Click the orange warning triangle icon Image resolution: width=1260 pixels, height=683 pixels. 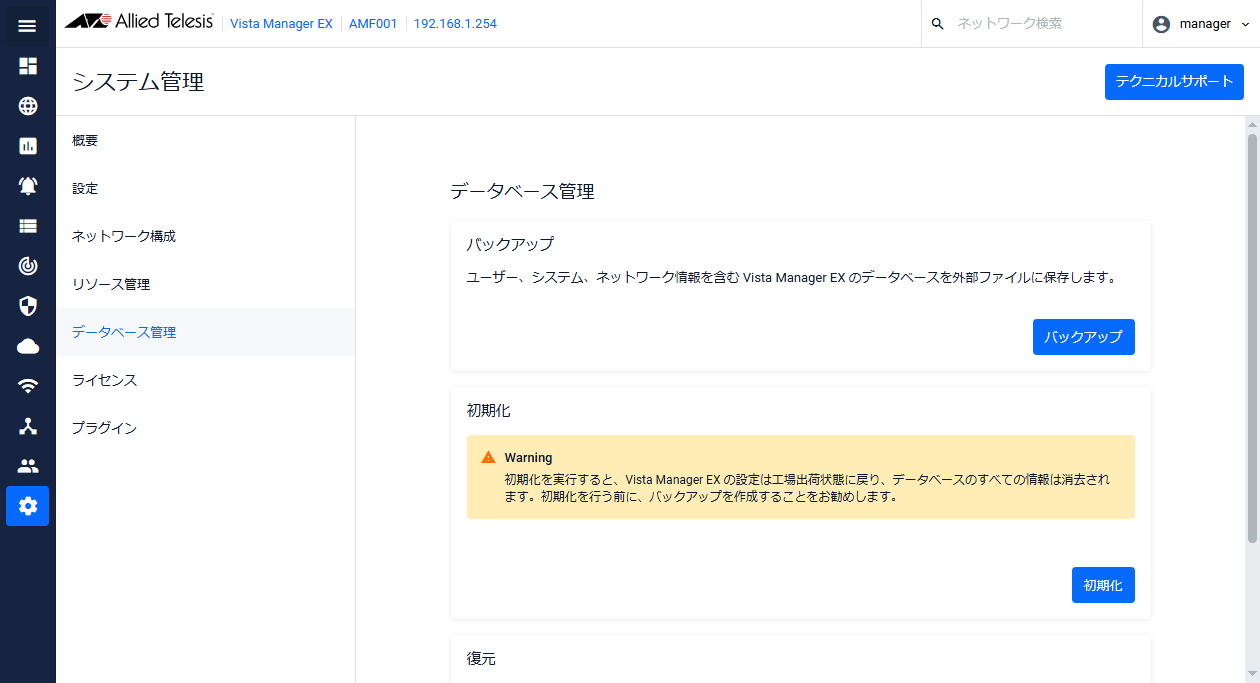pos(488,457)
